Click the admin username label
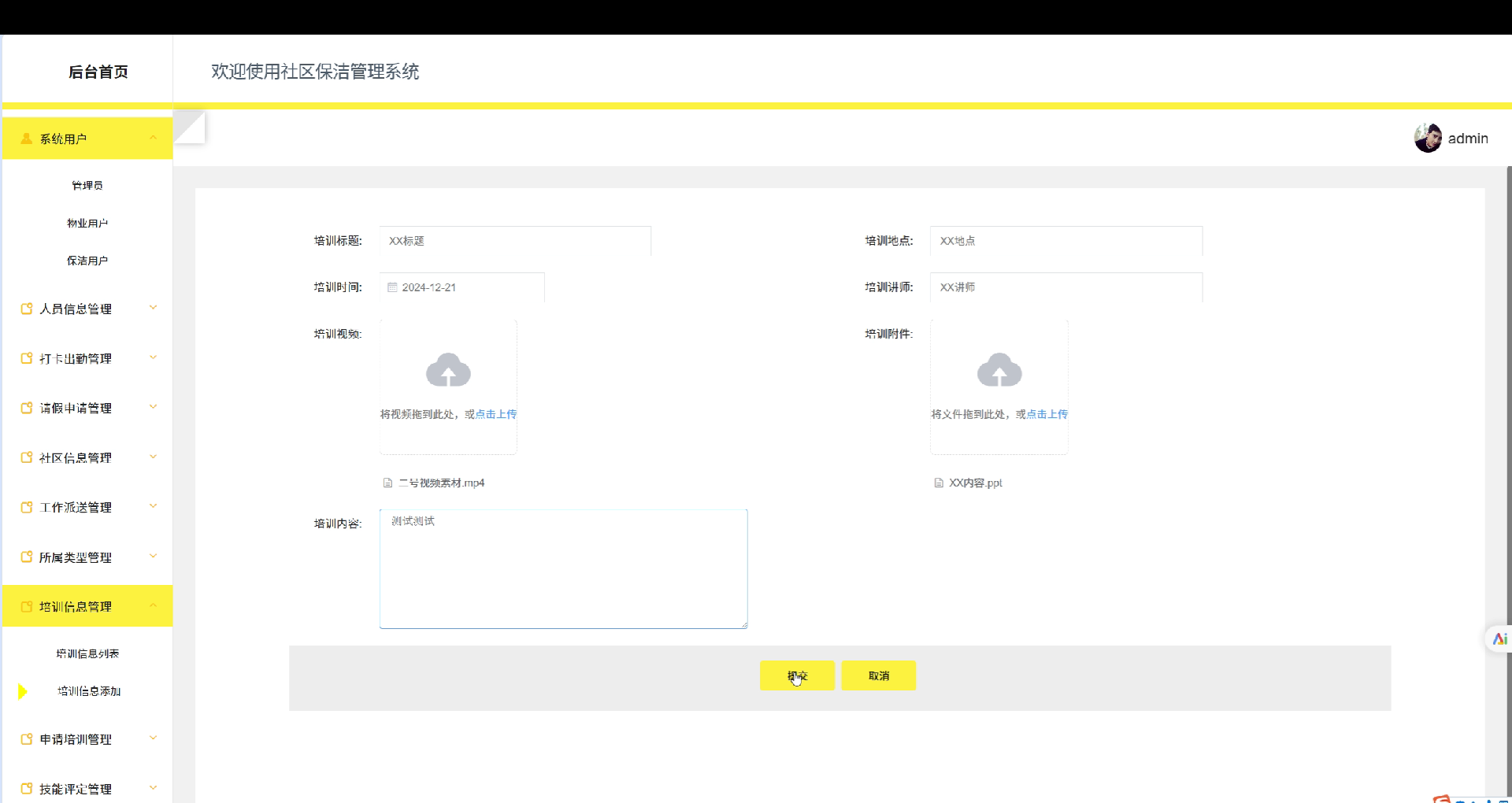This screenshot has width=1512, height=803. (x=1468, y=139)
